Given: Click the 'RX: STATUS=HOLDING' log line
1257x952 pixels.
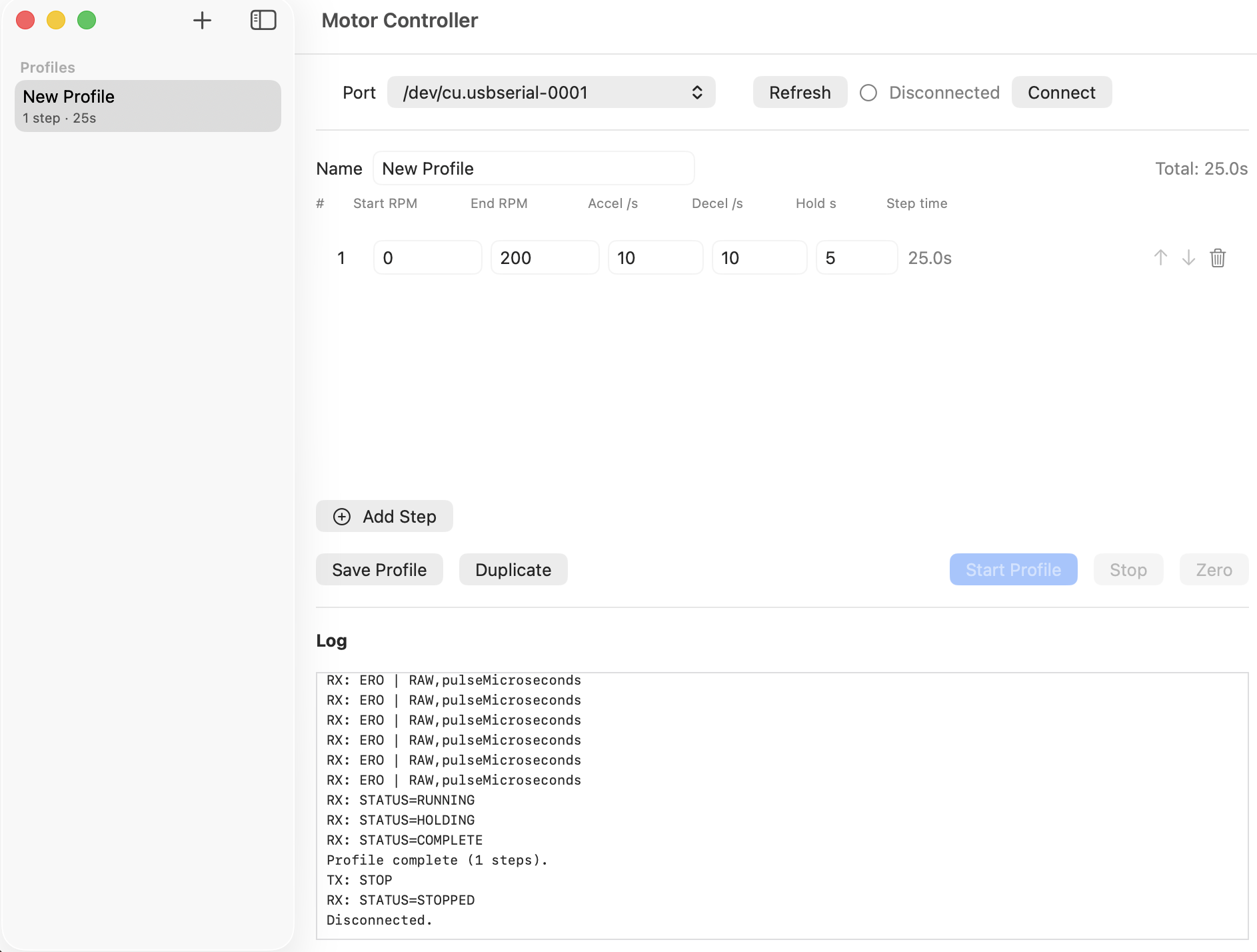Looking at the screenshot, I should click(401, 820).
